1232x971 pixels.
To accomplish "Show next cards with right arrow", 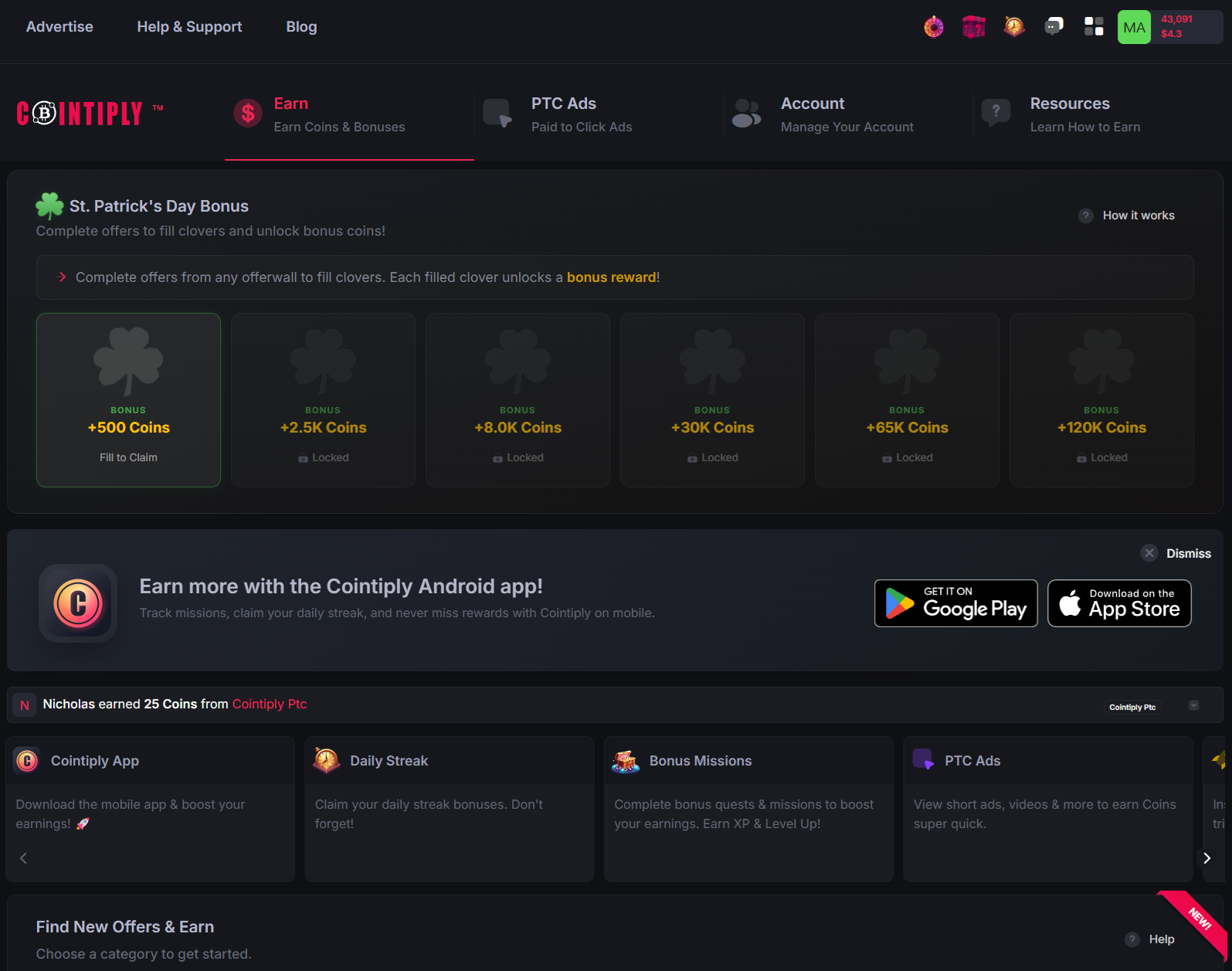I will tap(1207, 858).
